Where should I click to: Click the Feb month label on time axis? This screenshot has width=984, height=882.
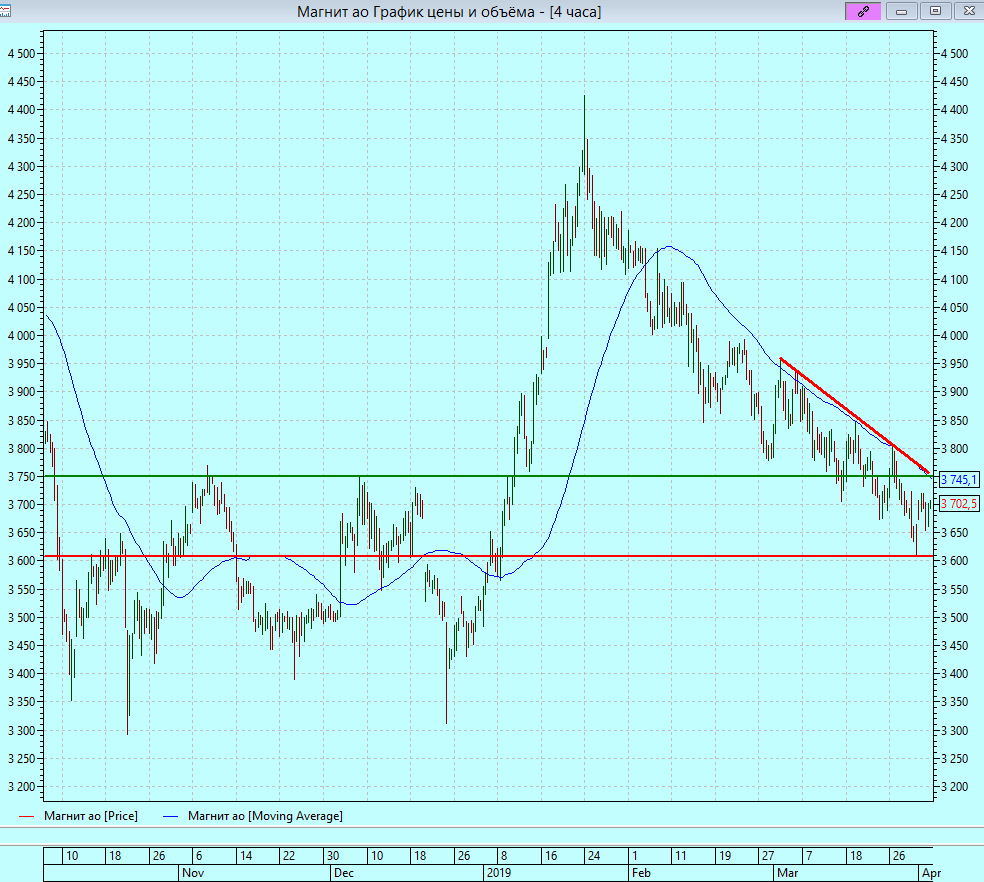[x=641, y=873]
